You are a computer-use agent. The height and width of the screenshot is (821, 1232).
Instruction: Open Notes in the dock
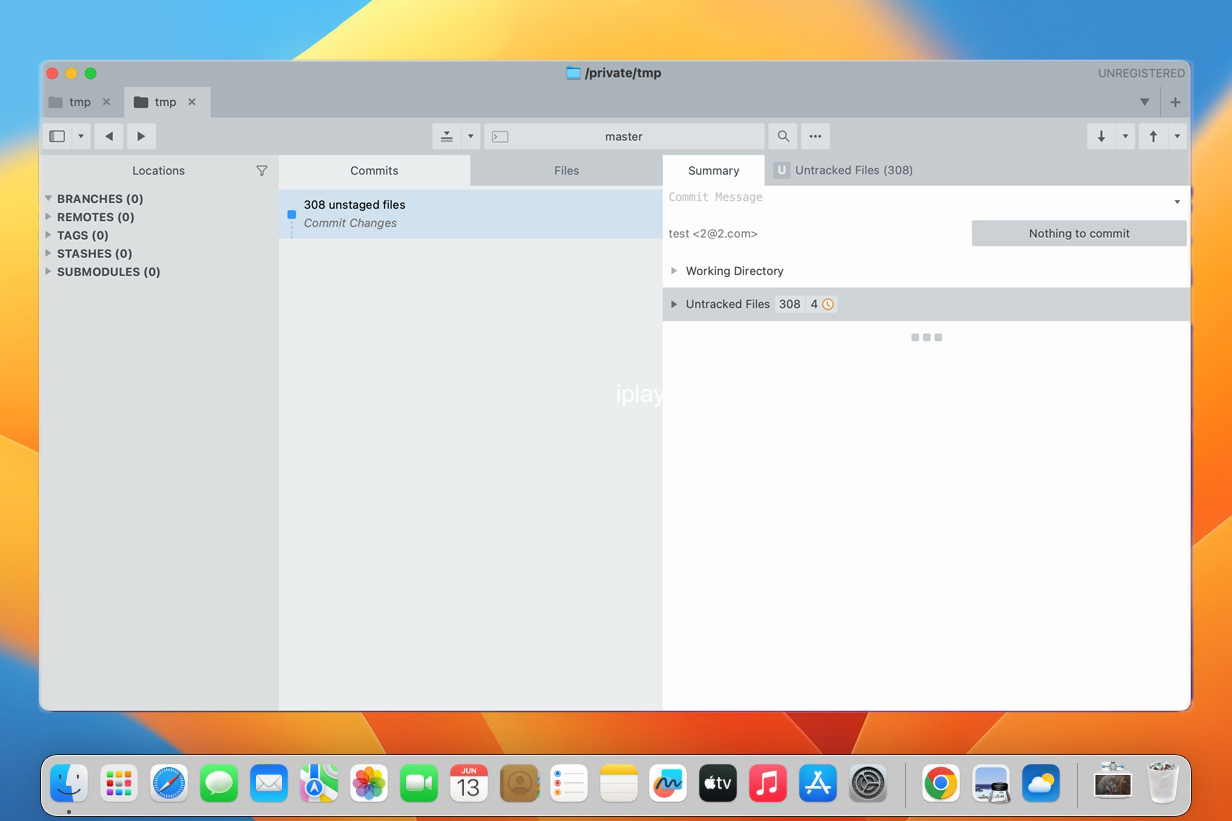(619, 784)
